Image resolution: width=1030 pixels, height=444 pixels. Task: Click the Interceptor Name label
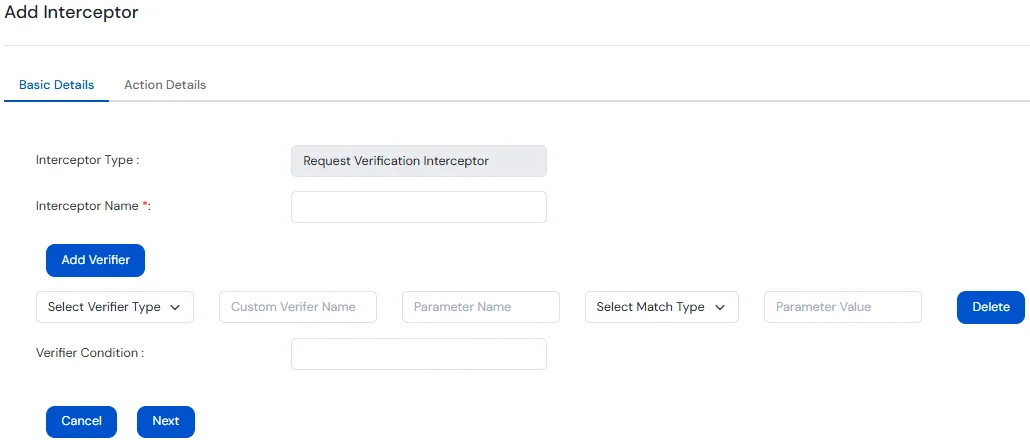(93, 206)
